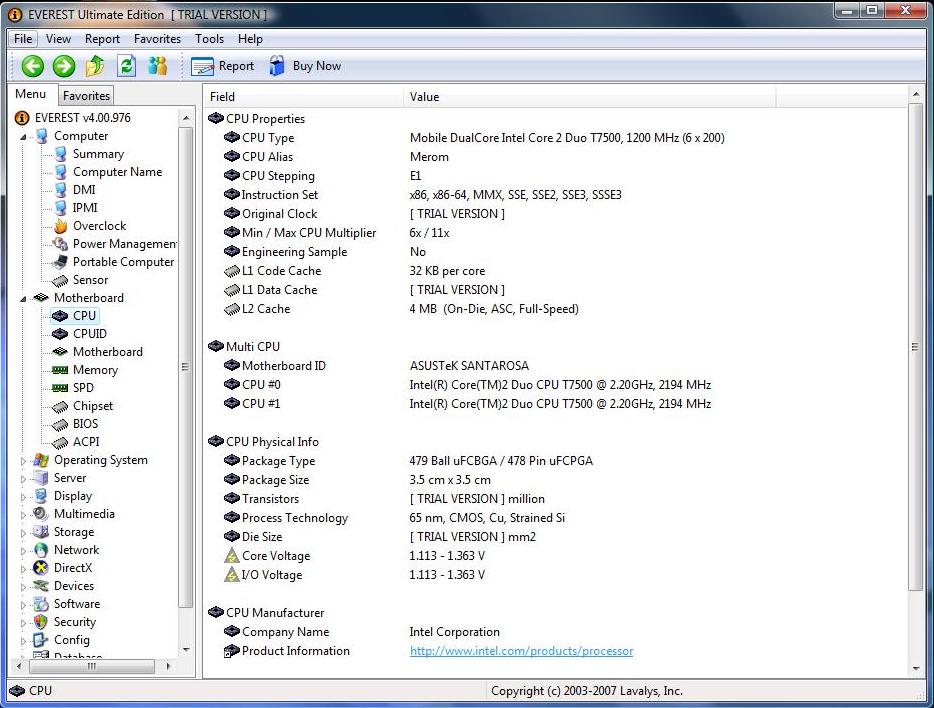Select the Portable Computer laptop icon
This screenshot has height=708, width=934.
tap(60, 262)
